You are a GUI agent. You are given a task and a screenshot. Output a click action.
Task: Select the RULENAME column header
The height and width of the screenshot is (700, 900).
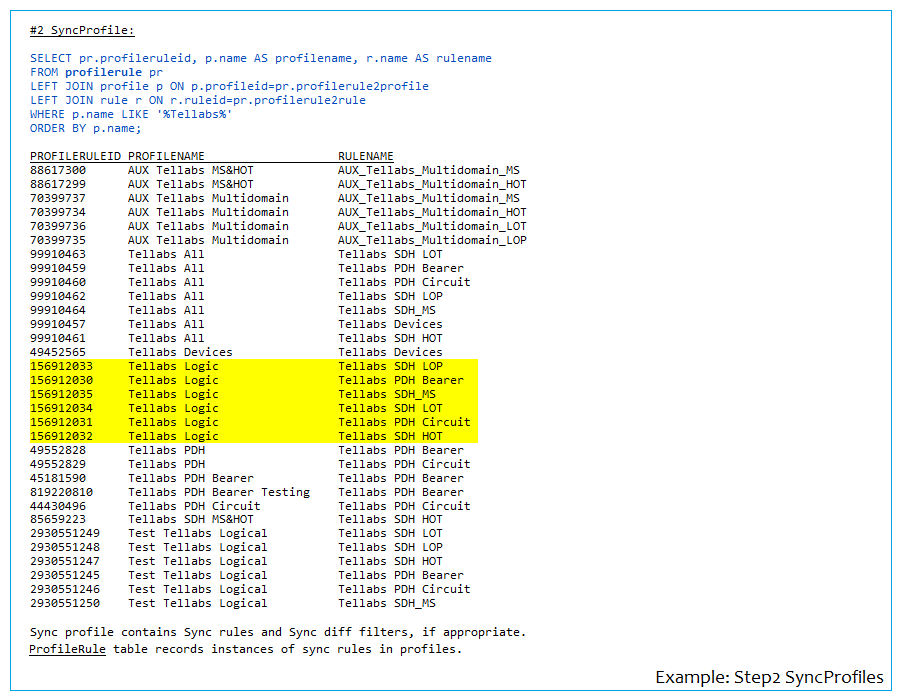click(365, 156)
